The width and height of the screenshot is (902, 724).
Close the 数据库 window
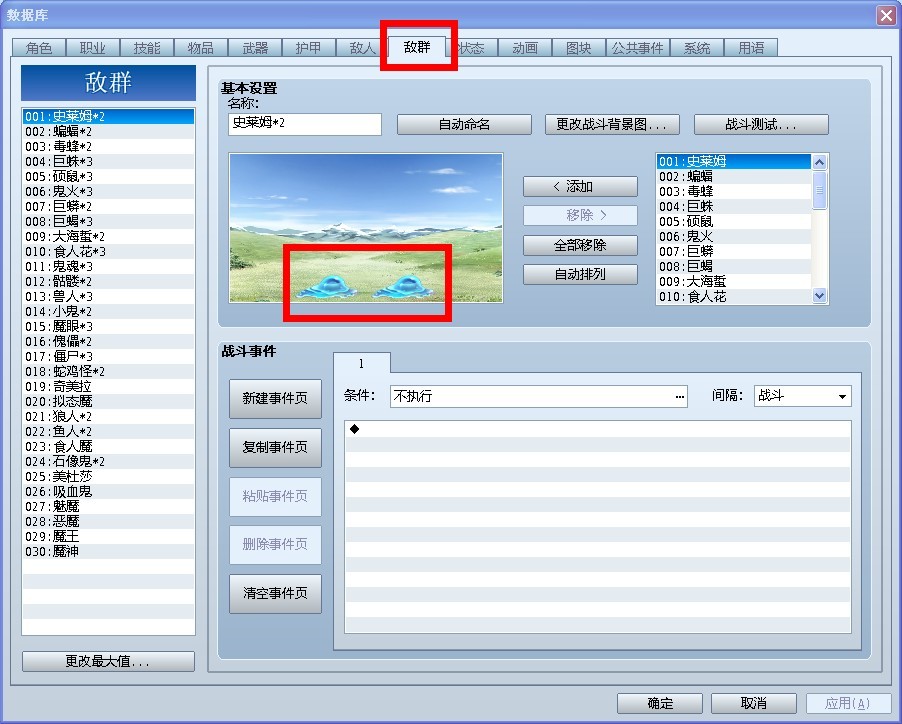(x=886, y=15)
